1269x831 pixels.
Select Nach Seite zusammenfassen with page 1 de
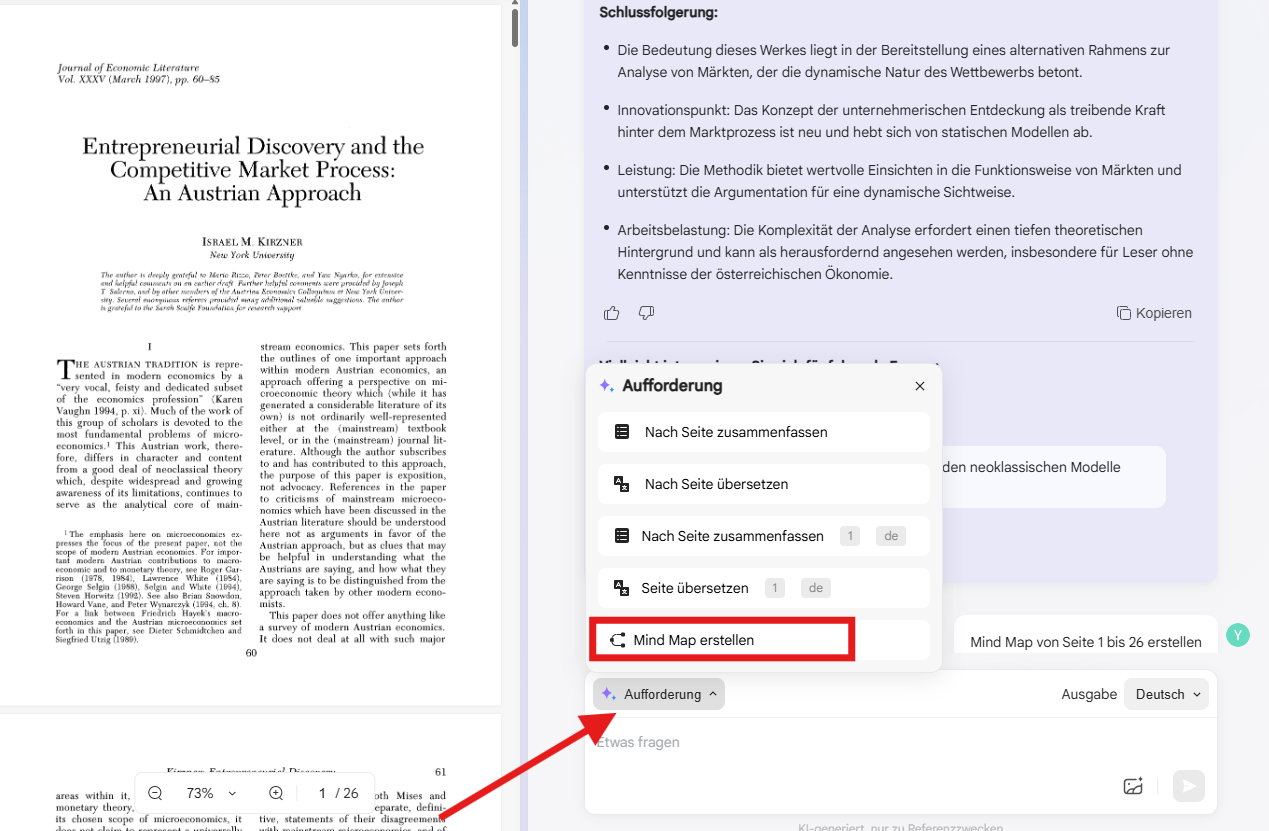tap(764, 536)
